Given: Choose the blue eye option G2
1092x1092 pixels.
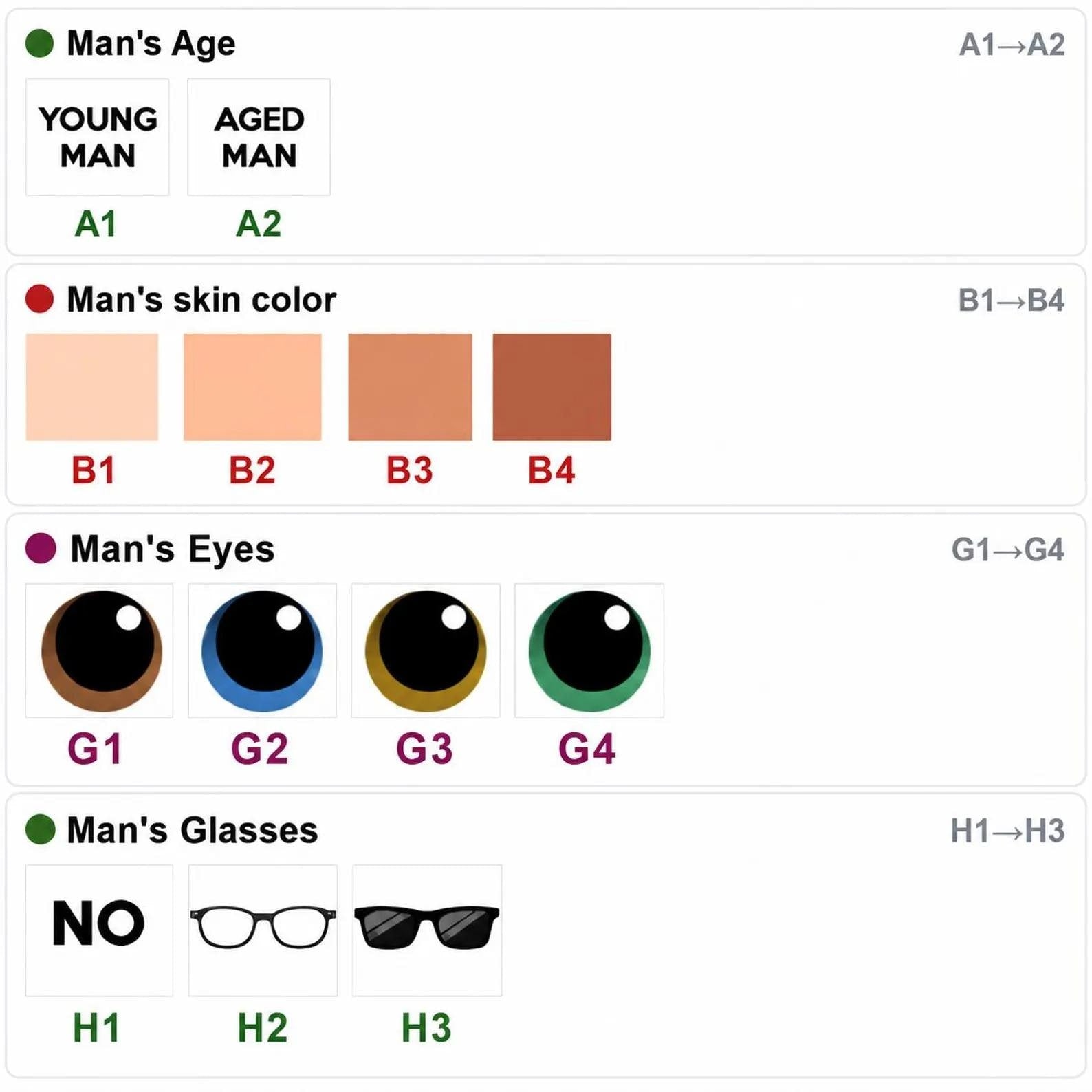Looking at the screenshot, I should (x=263, y=651).
